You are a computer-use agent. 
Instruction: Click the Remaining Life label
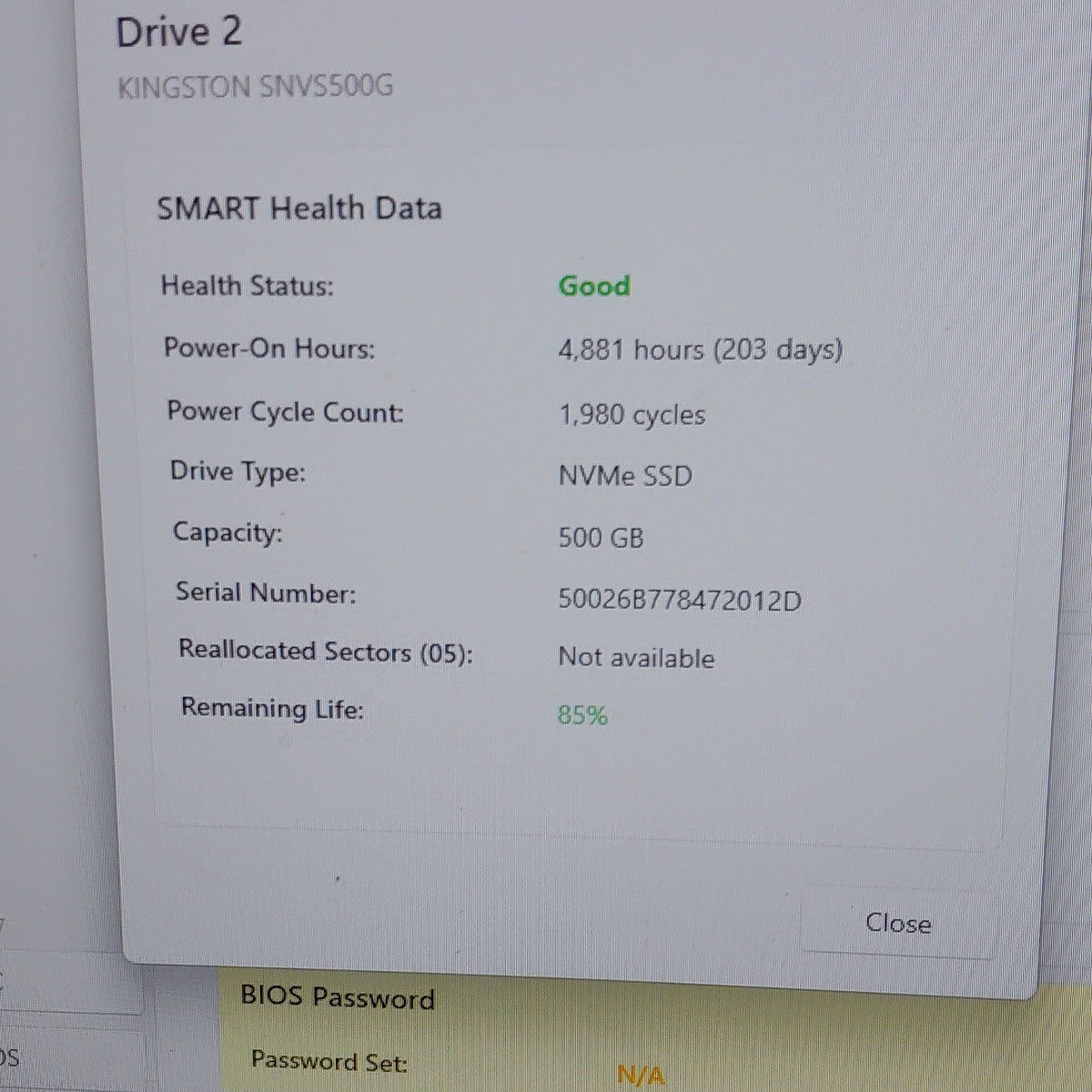tap(272, 708)
